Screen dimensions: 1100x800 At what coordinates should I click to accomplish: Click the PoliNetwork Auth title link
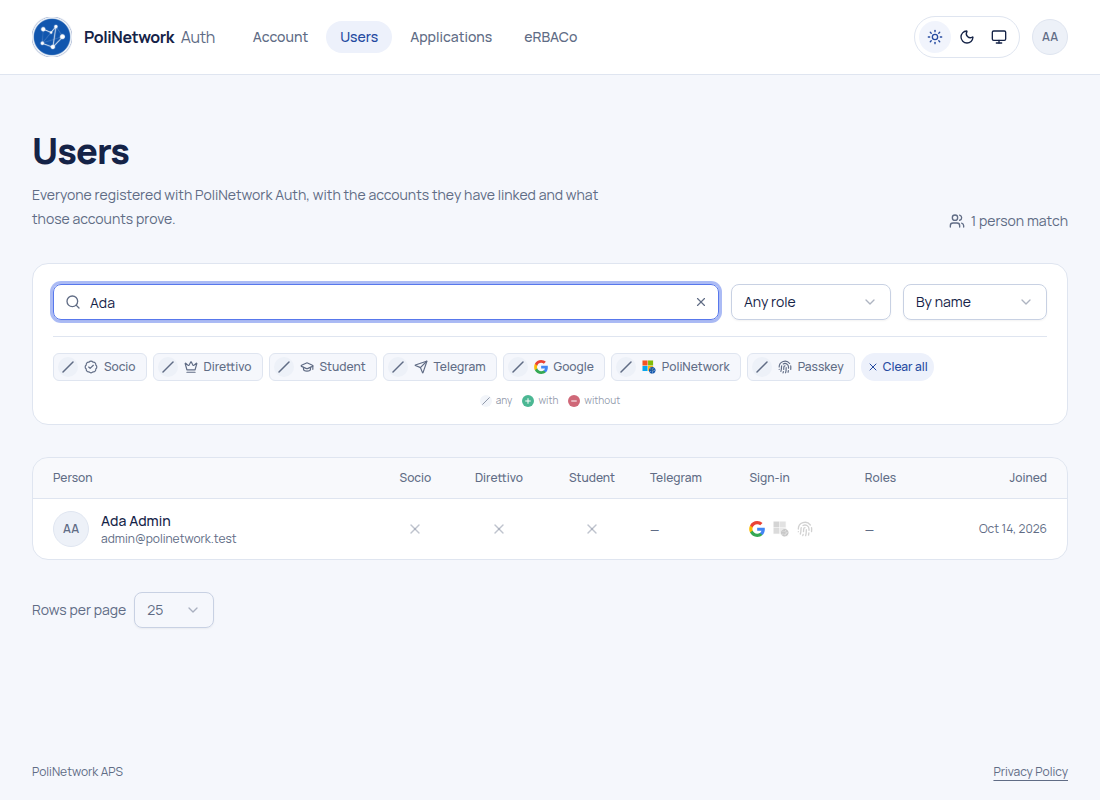[x=149, y=37]
